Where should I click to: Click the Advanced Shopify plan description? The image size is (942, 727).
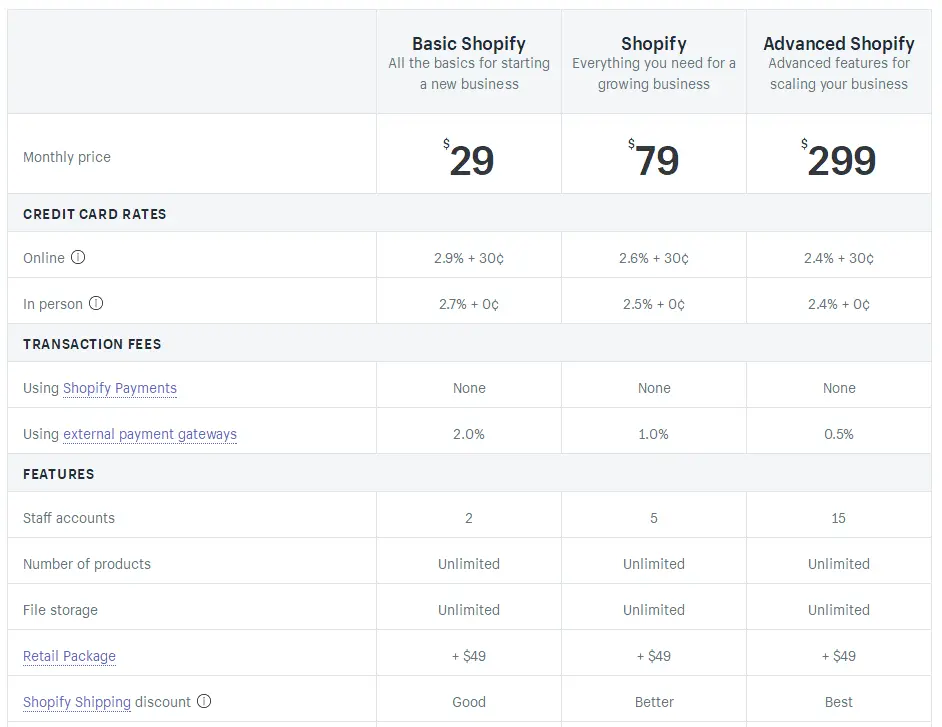[x=839, y=73]
